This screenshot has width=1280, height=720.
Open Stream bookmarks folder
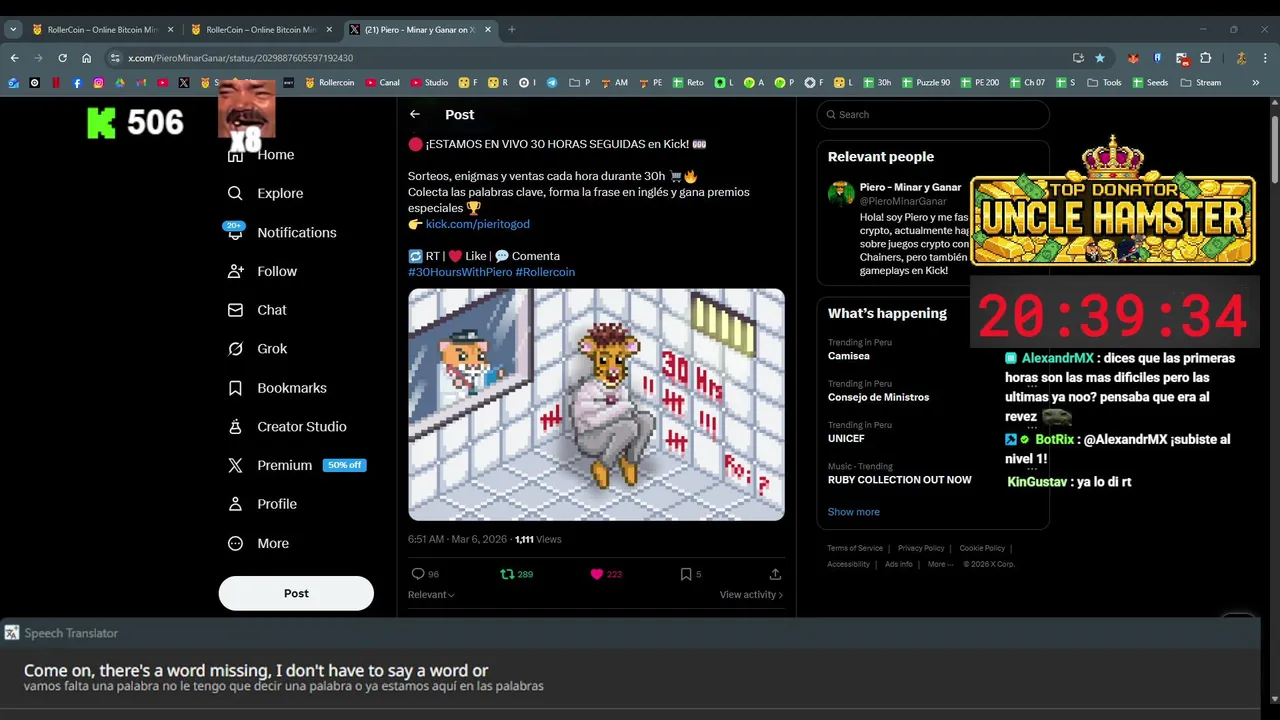pos(1201,83)
